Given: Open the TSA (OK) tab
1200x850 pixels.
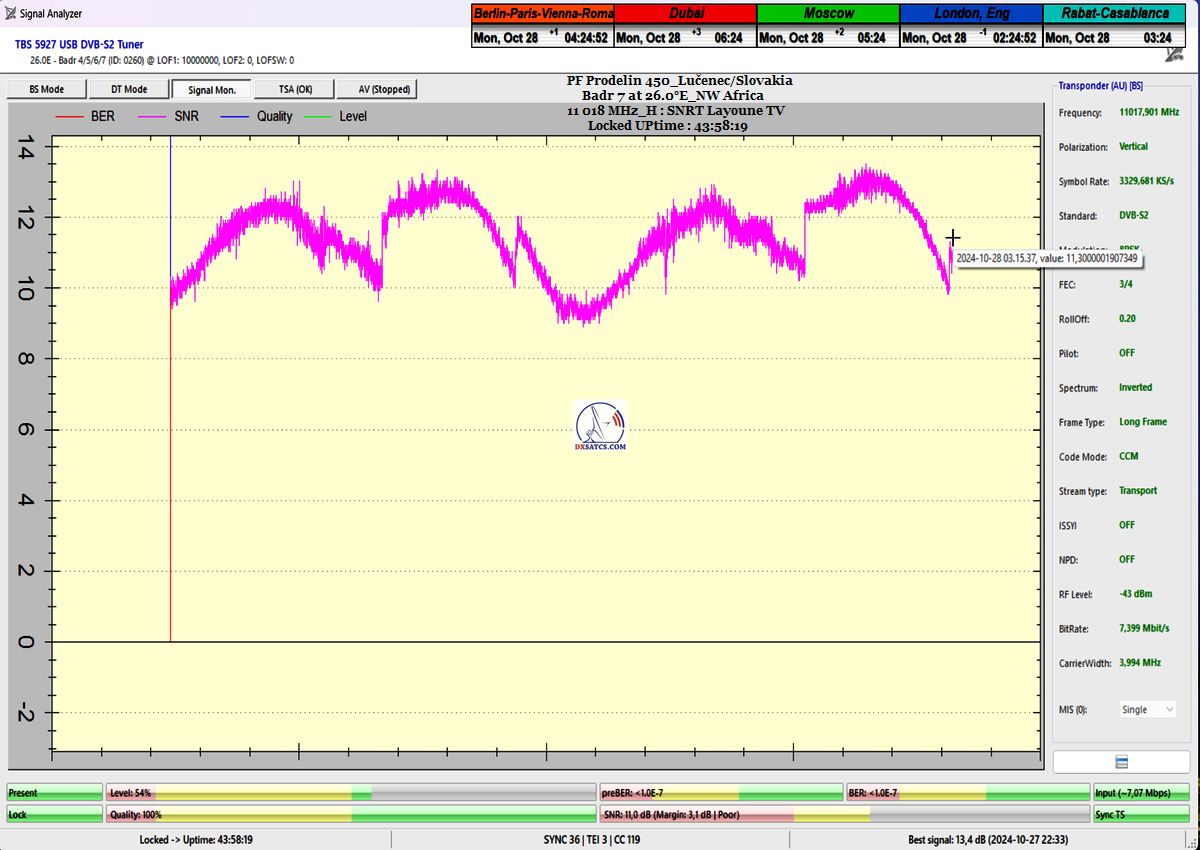Looking at the screenshot, I should pyautogui.click(x=294, y=89).
